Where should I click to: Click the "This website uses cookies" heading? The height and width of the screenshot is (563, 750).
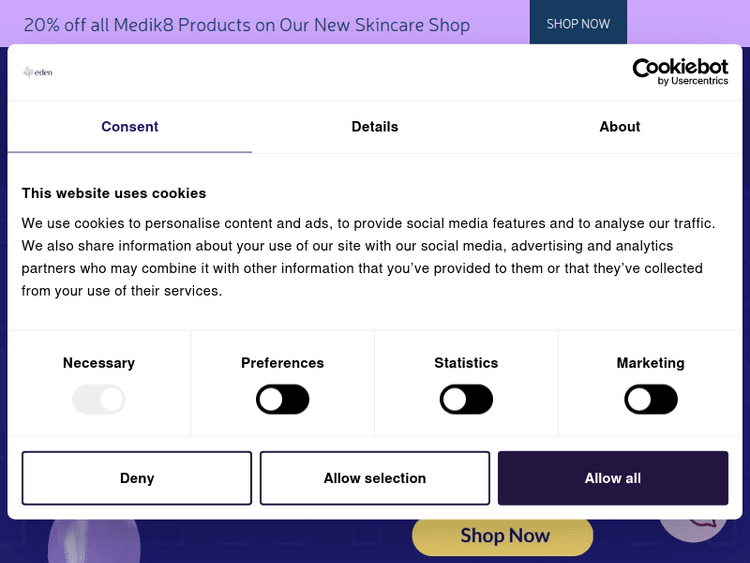(114, 193)
